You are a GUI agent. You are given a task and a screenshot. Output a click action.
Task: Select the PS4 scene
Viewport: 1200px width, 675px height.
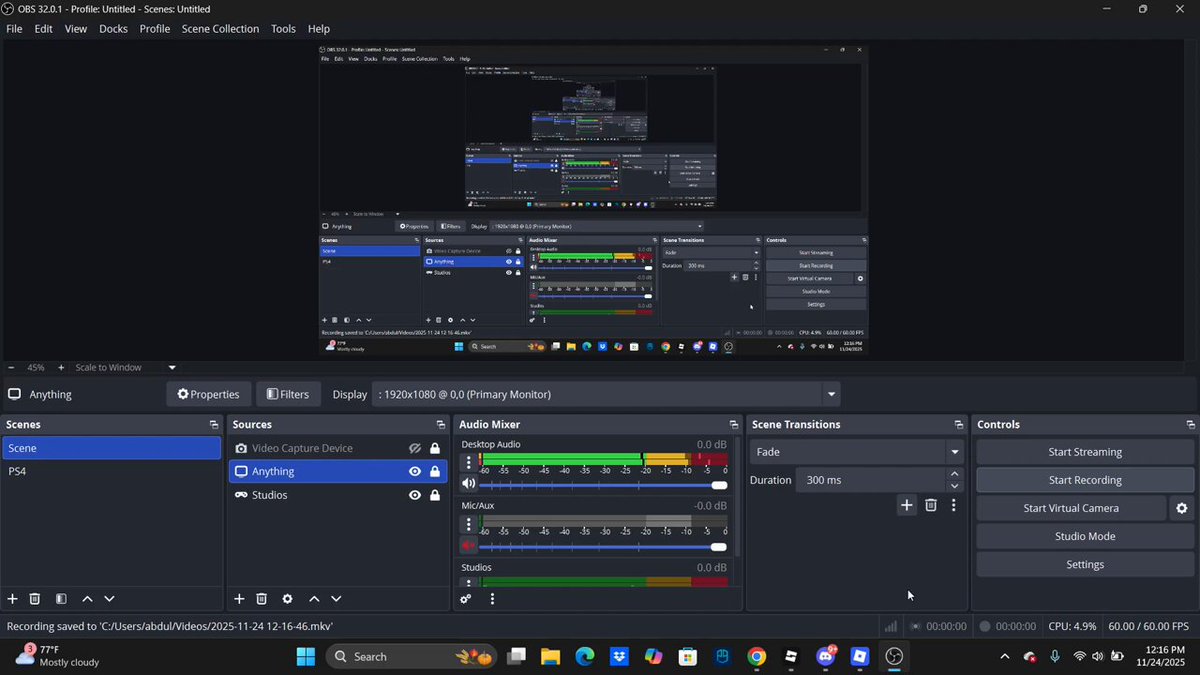(111, 471)
